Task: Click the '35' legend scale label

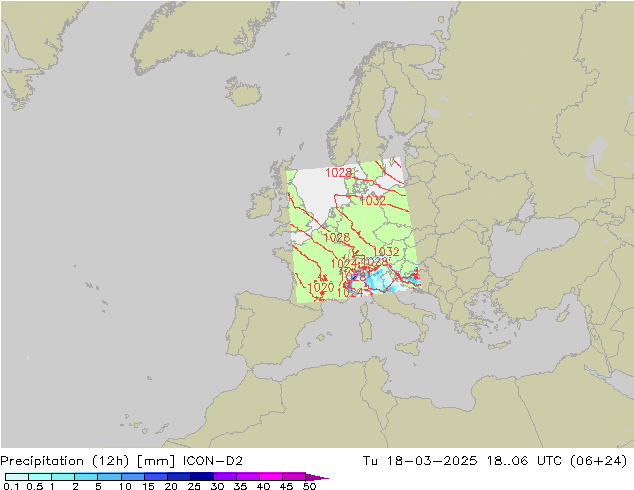Action: 240,486
